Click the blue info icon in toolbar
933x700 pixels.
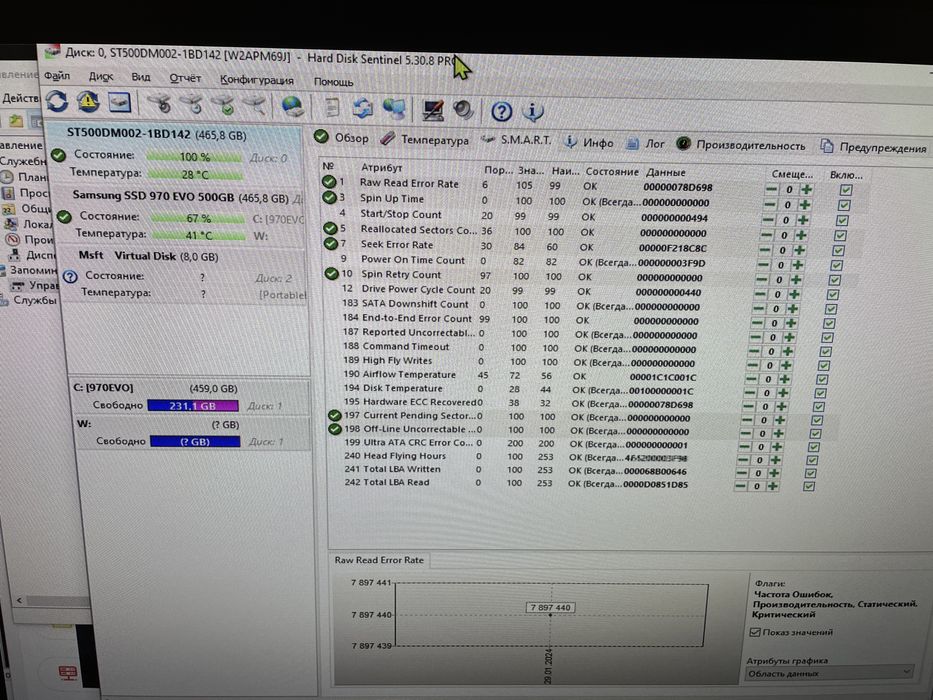pos(533,111)
